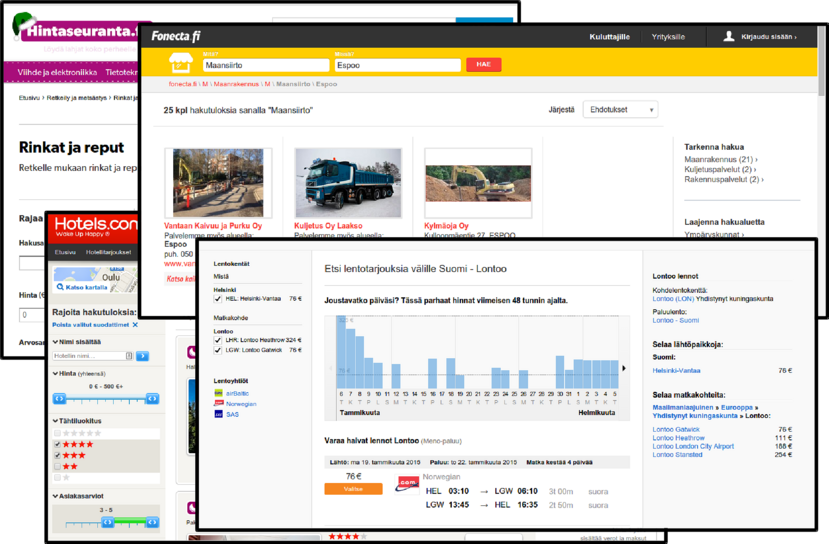Click the user profile icon beside Kirjaudu sisään
This screenshot has height=544, width=829.
click(x=729, y=36)
